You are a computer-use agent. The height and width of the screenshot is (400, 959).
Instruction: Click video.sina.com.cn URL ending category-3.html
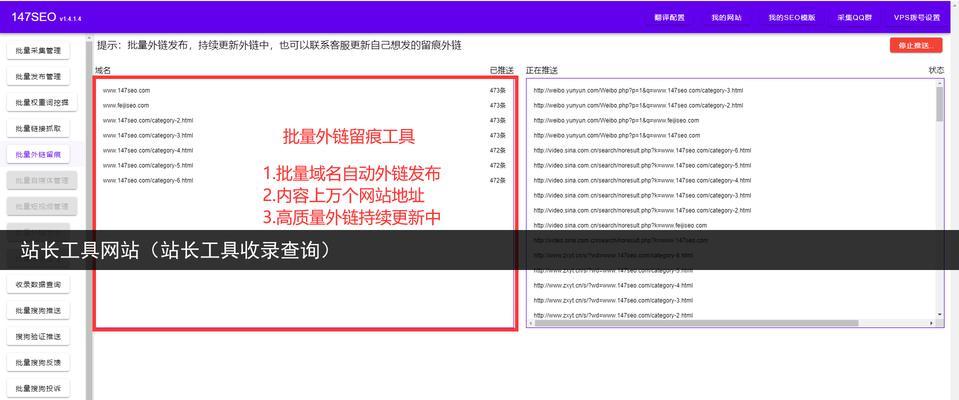click(x=642, y=195)
